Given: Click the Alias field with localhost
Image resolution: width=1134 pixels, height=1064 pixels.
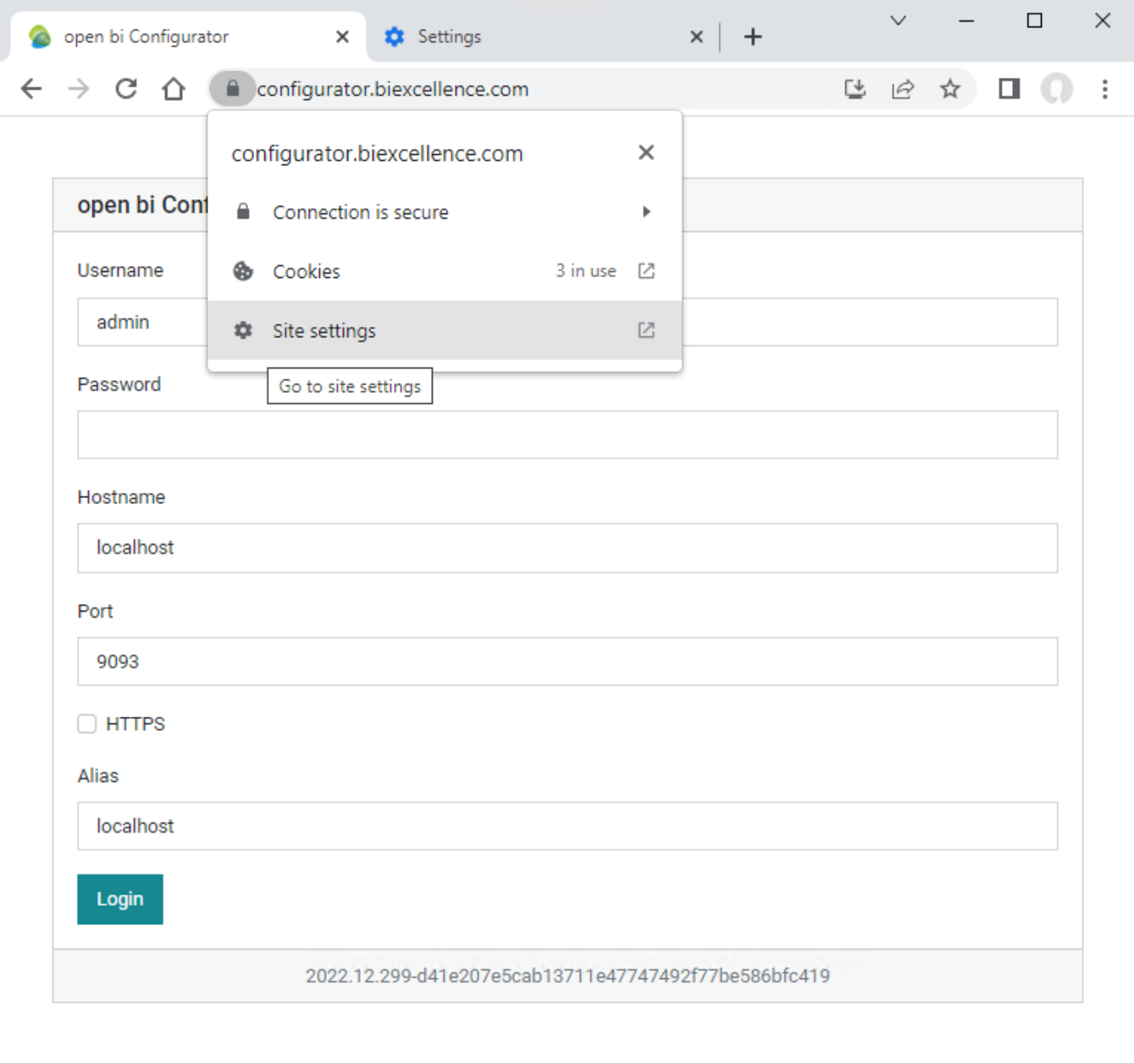Looking at the screenshot, I should [x=567, y=826].
